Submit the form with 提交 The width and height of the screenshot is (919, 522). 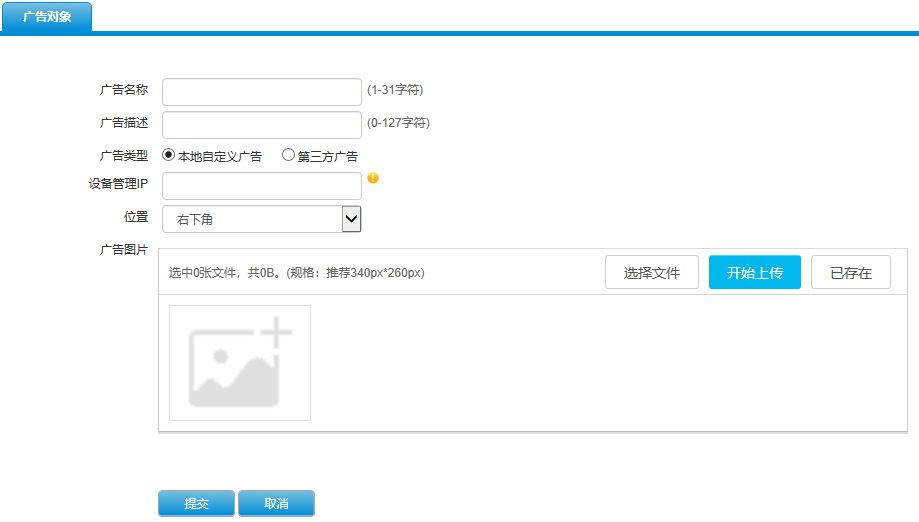196,503
